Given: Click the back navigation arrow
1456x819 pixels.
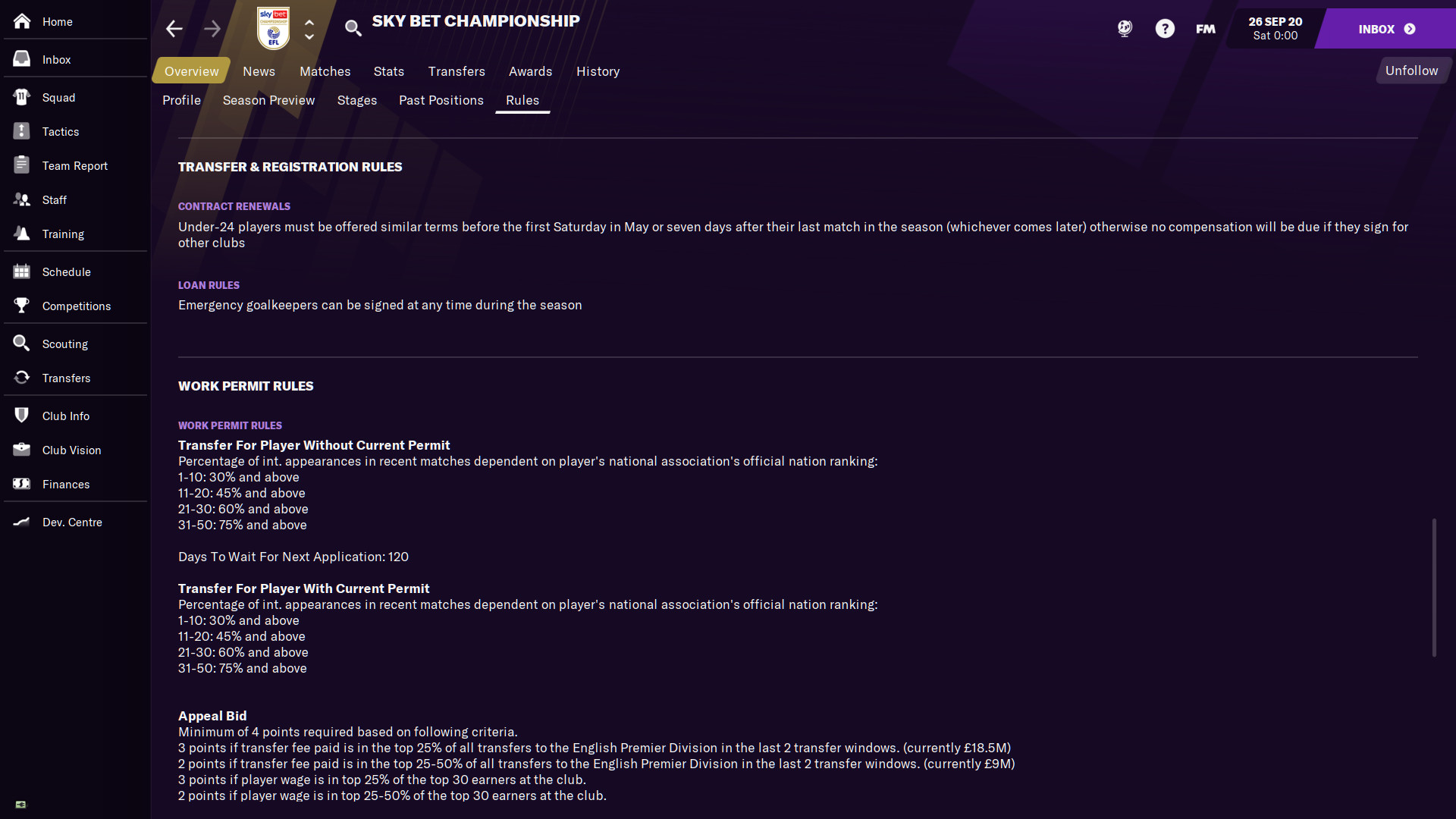Looking at the screenshot, I should [x=174, y=28].
